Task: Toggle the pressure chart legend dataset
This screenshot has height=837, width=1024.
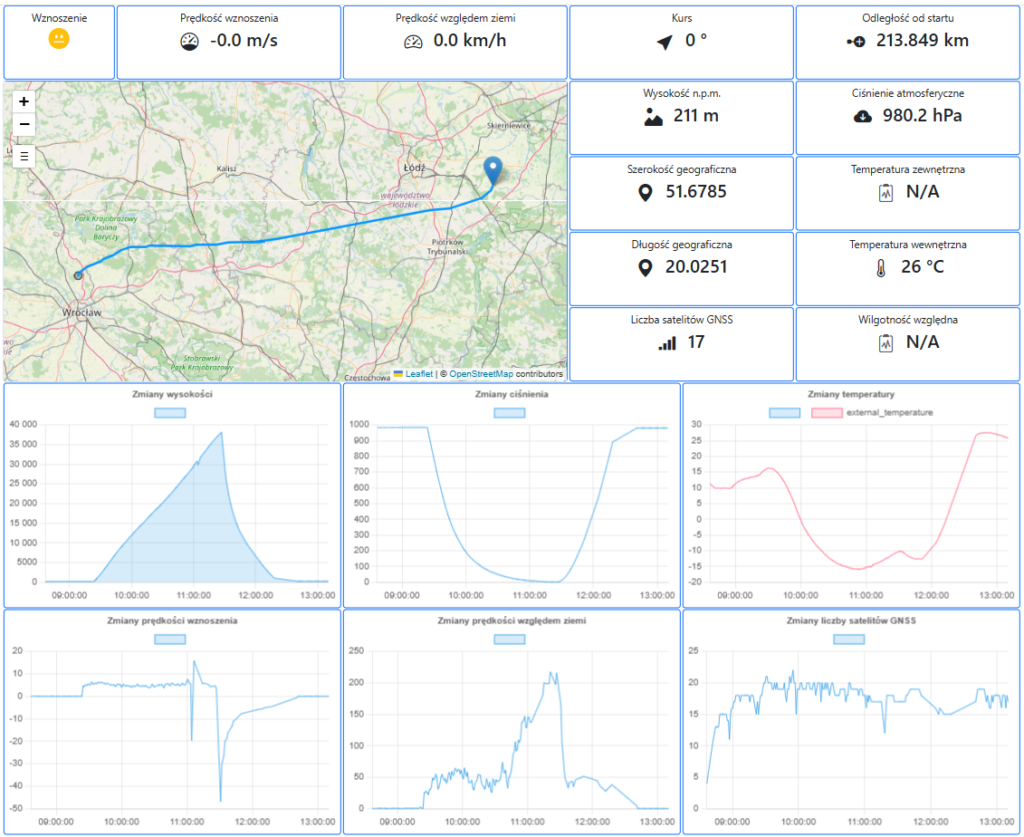Action: click(510, 412)
